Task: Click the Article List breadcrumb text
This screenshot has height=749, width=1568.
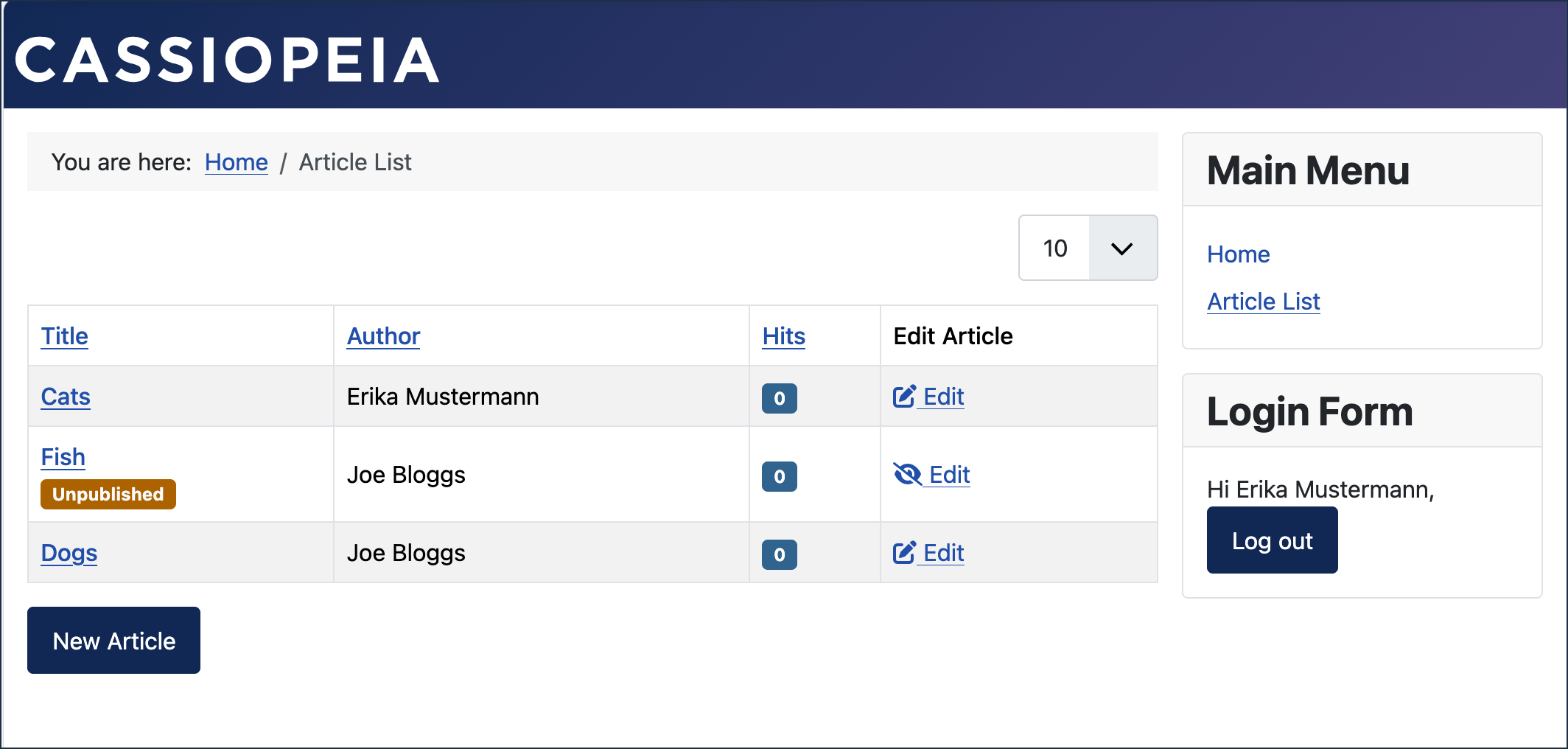Action: (355, 162)
